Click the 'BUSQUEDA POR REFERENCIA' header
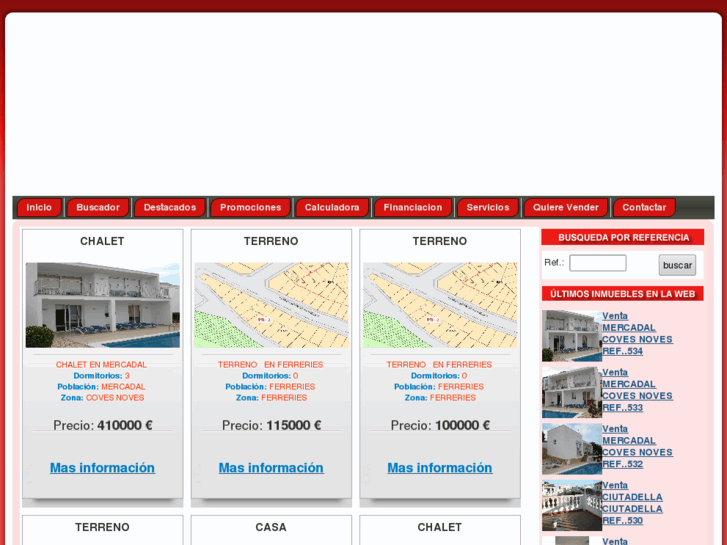 623,237
